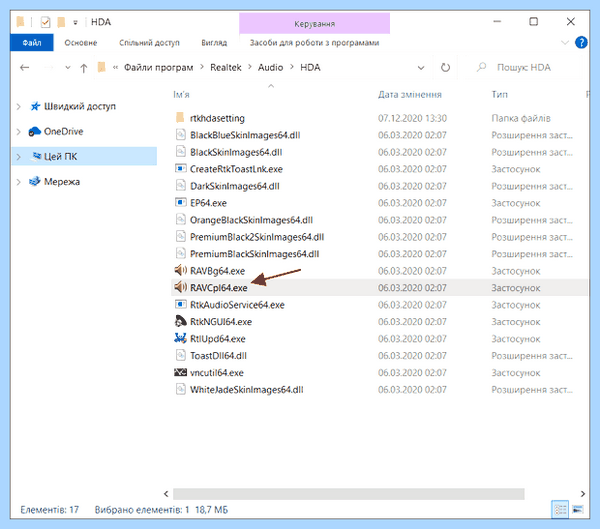
Task: Click the BlackBlueSkinImages64.dll file icon
Action: [x=180, y=135]
